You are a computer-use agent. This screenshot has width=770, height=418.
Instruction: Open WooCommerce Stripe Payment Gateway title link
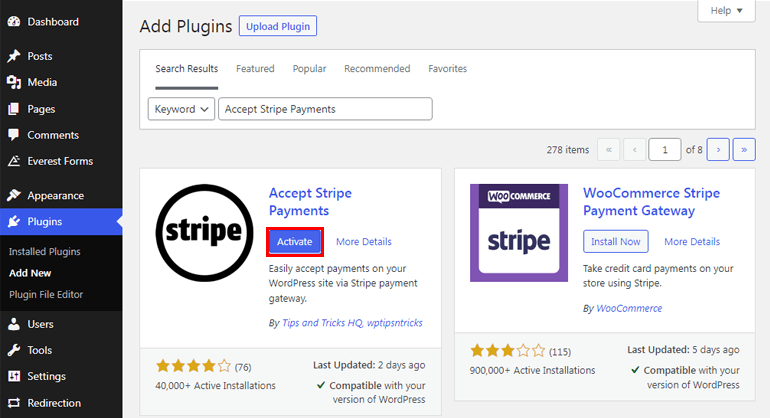point(651,202)
